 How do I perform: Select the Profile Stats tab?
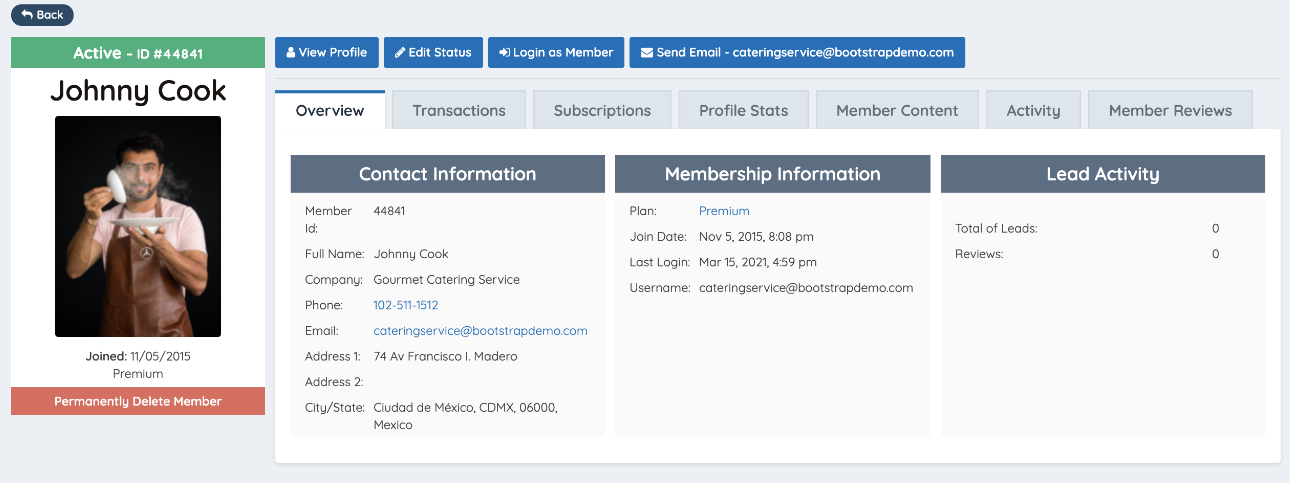[743, 111]
